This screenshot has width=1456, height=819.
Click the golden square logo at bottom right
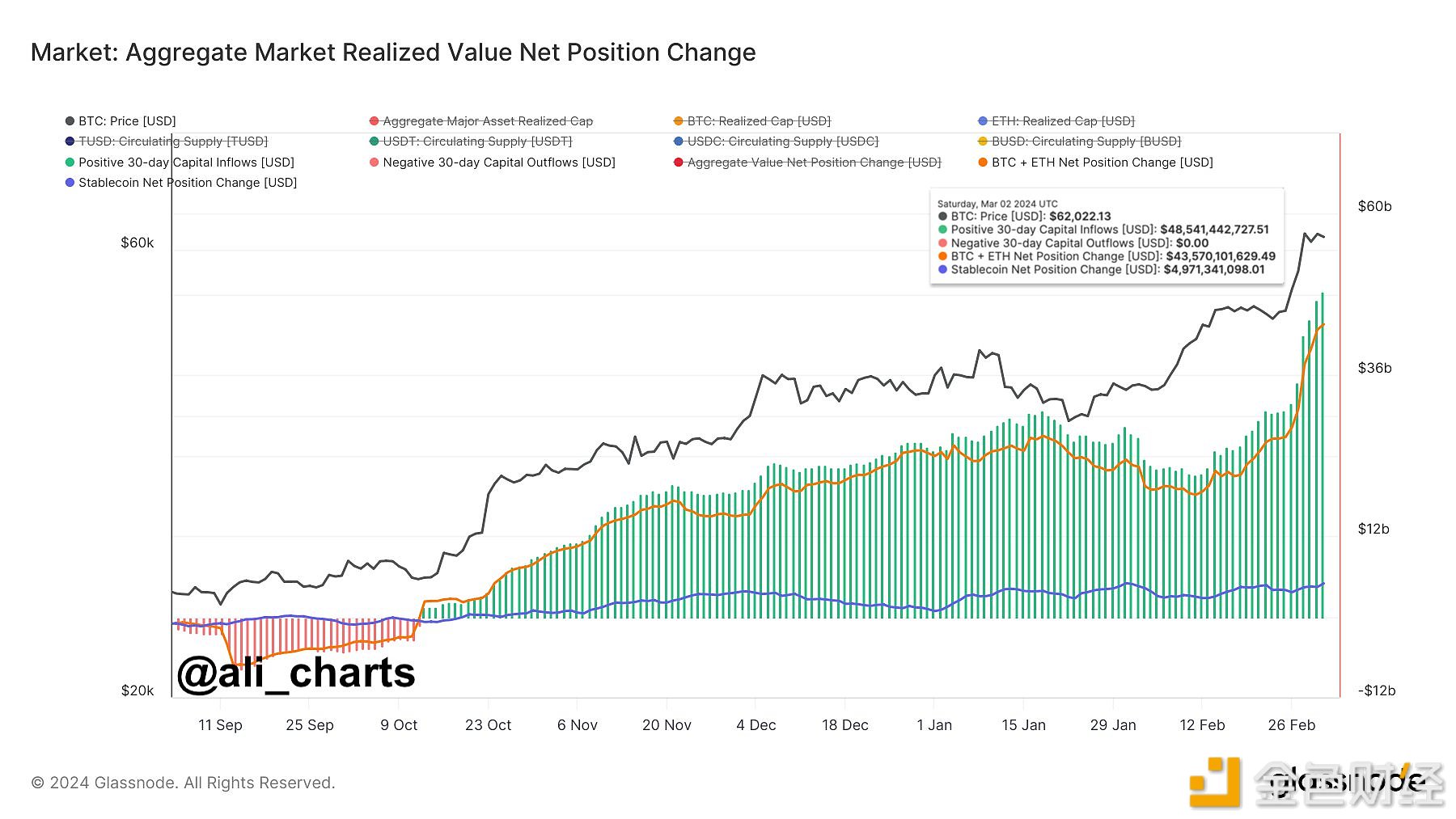pos(1213,782)
